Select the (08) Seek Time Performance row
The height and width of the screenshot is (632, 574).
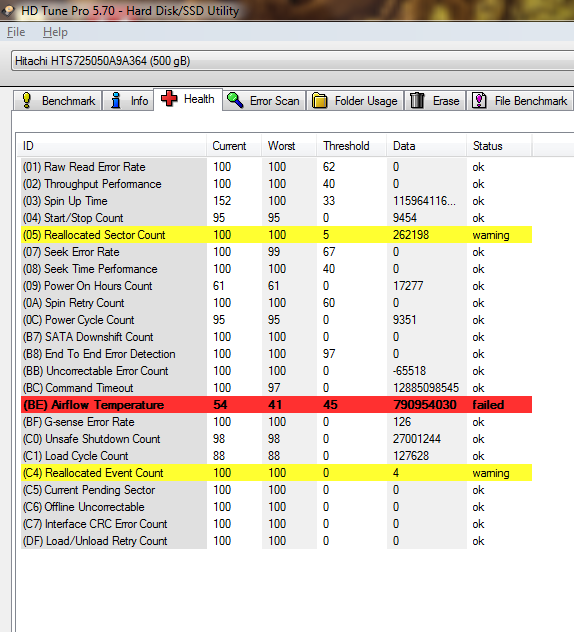pos(277,269)
